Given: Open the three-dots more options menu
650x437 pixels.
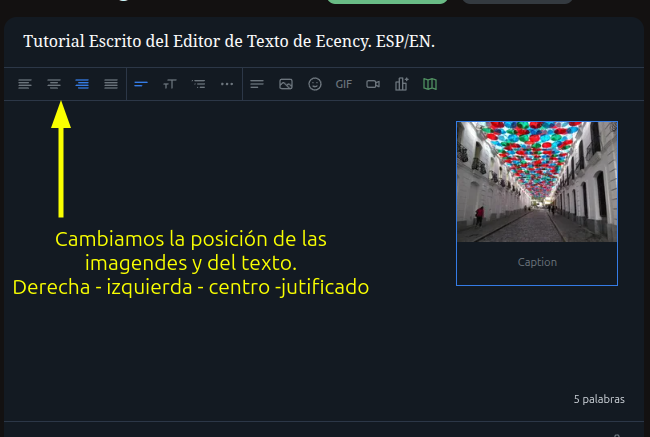Looking at the screenshot, I should pos(227,84).
